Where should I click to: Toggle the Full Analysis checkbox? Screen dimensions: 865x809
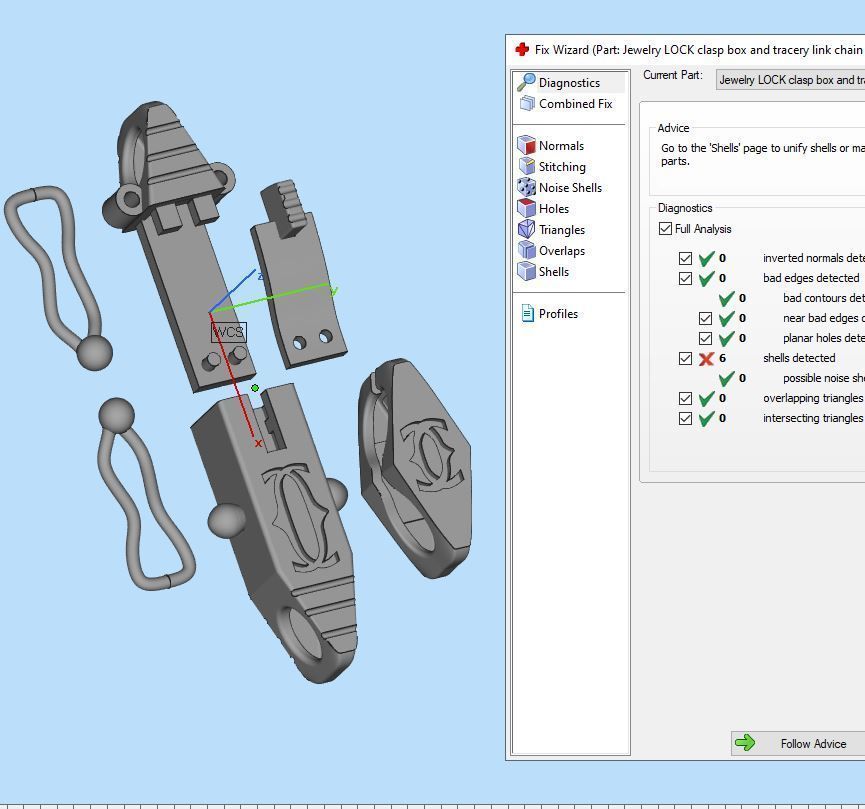[665, 228]
